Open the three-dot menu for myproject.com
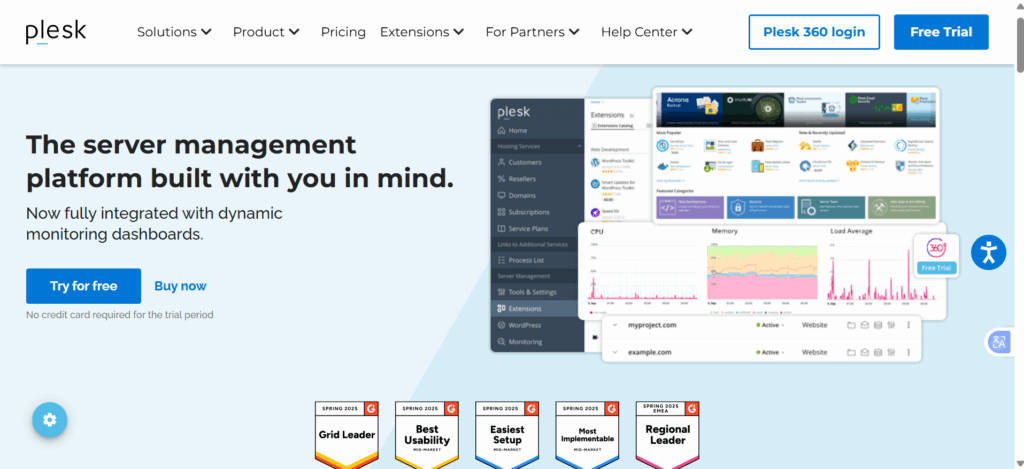This screenshot has height=469, width=1024. click(x=908, y=325)
